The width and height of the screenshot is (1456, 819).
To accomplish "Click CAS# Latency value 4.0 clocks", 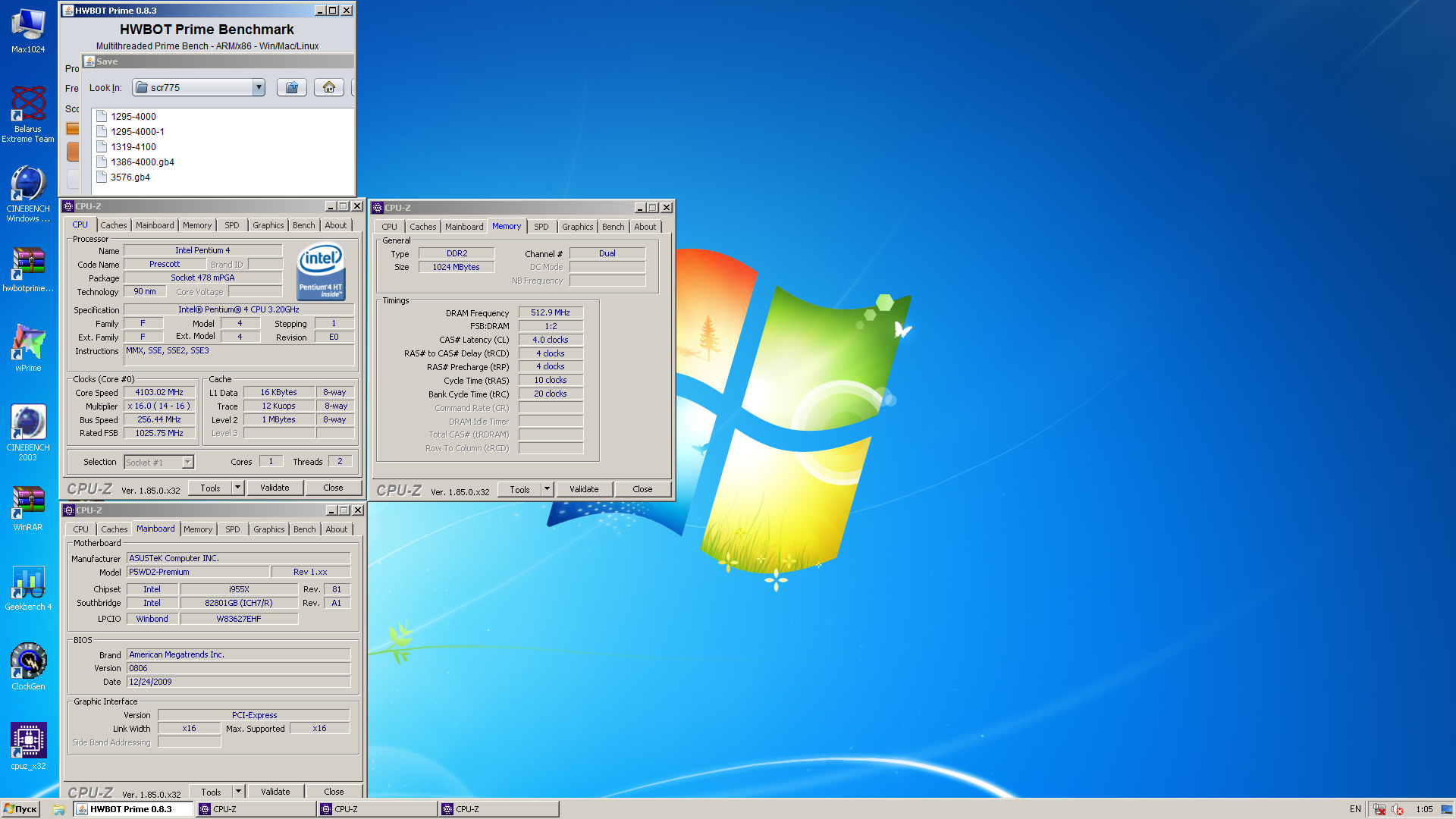I will 551,340.
